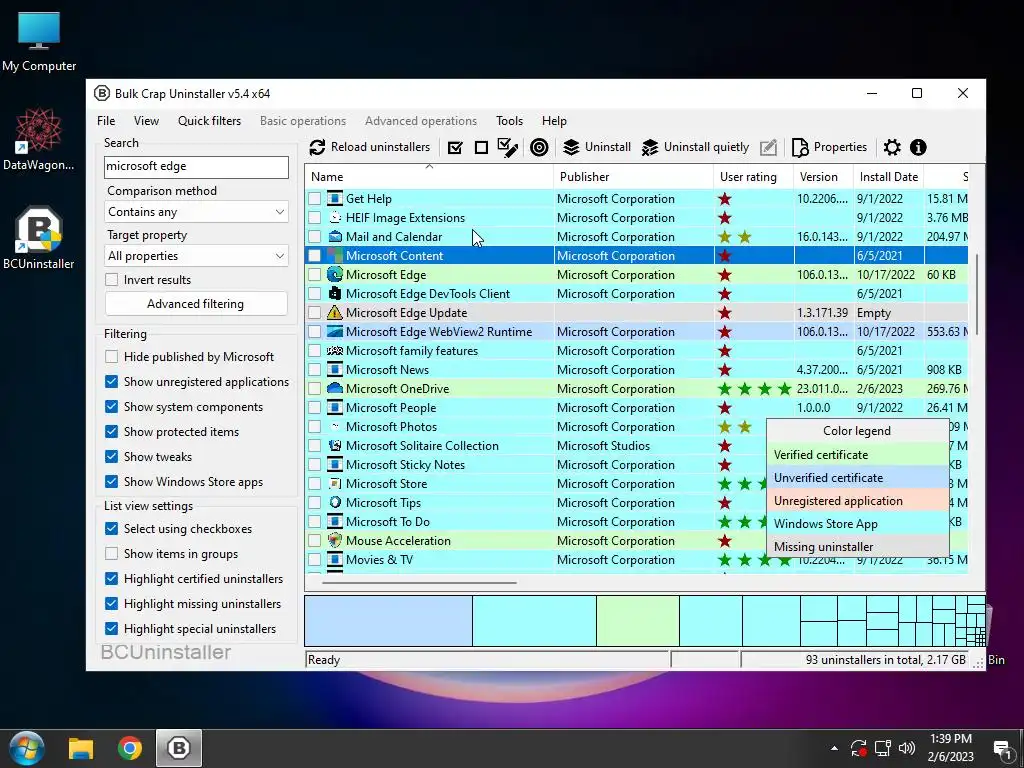Viewport: 1024px width, 768px height.
Task: Click the Microsoft Tips icon in list
Action: (334, 503)
